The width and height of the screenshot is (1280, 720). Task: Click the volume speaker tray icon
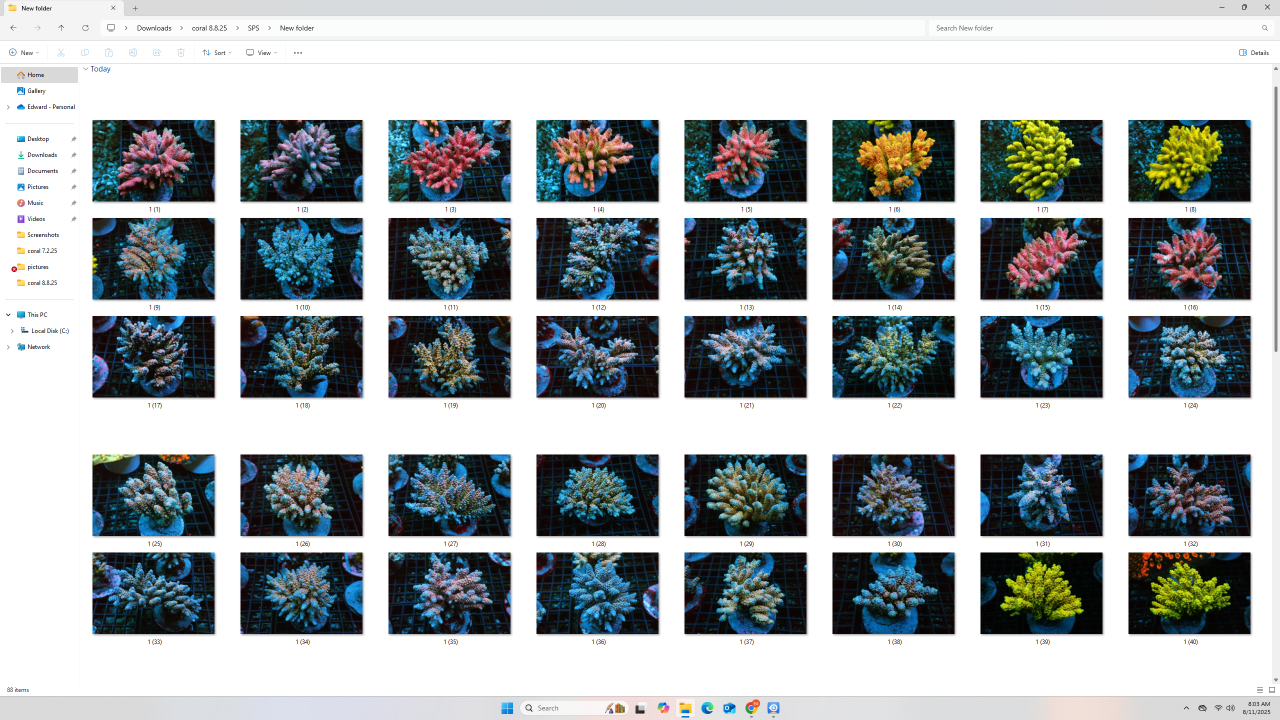click(1229, 708)
